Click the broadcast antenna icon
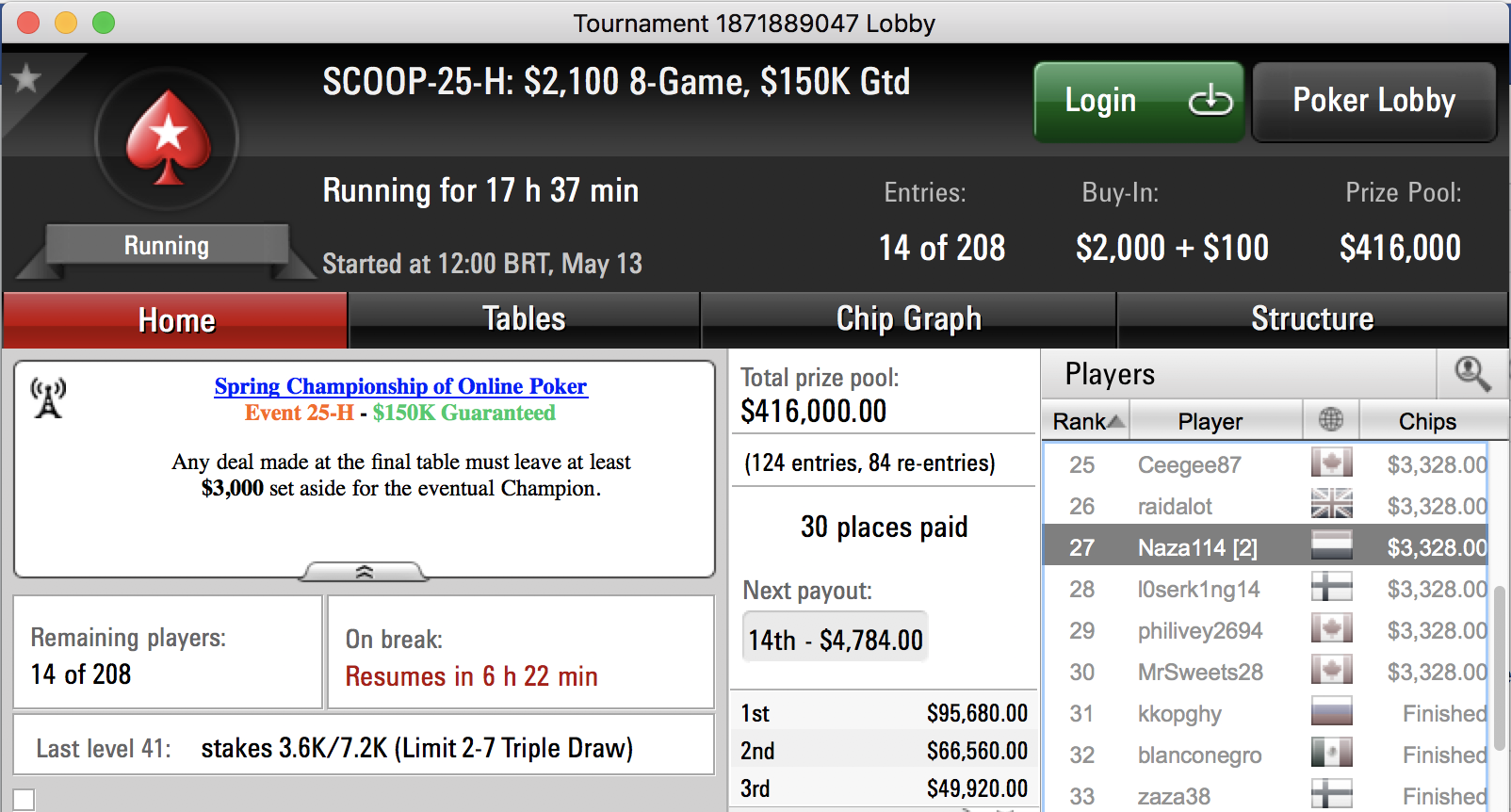 [x=48, y=398]
